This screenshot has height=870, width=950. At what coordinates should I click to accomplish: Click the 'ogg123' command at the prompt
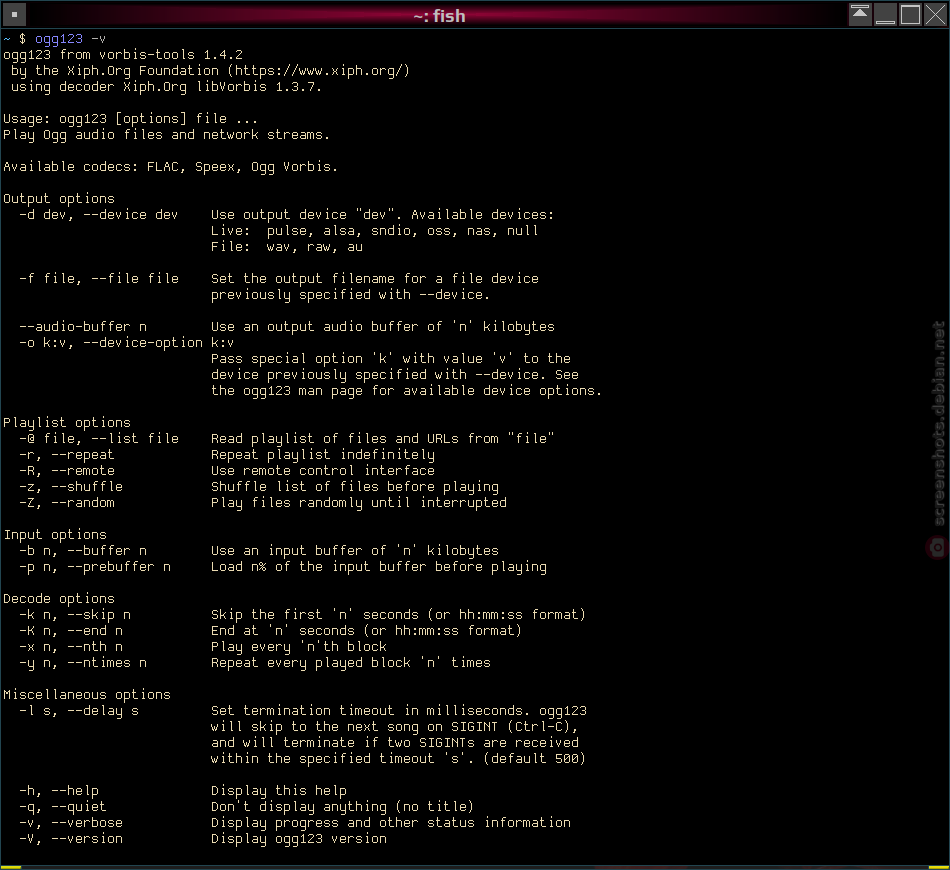59,39
